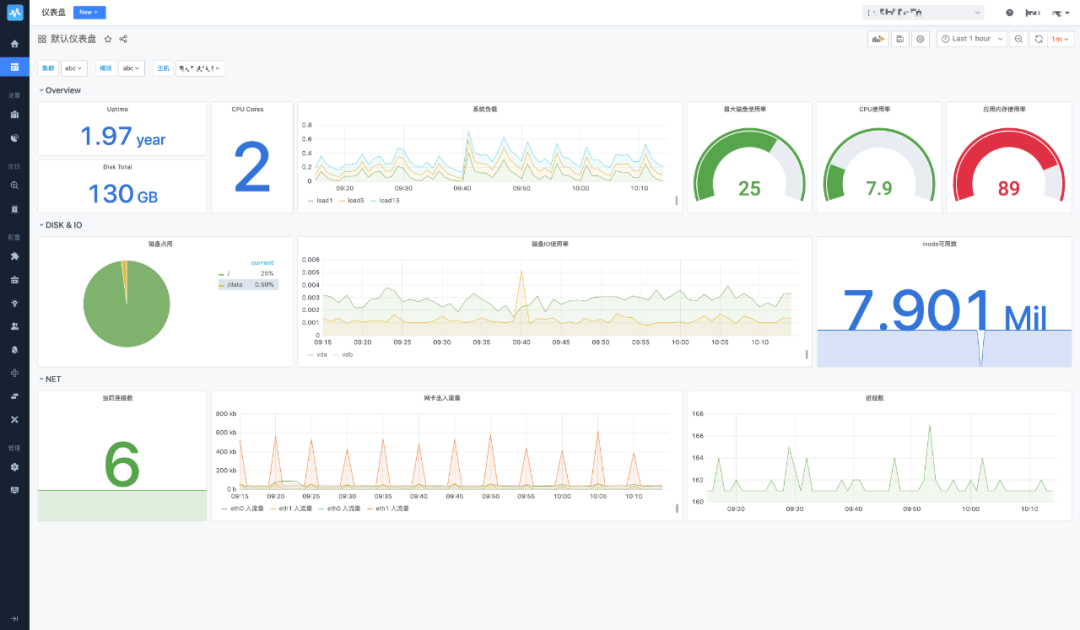
Task: Toggle load1 series in legend
Action: coord(320,200)
